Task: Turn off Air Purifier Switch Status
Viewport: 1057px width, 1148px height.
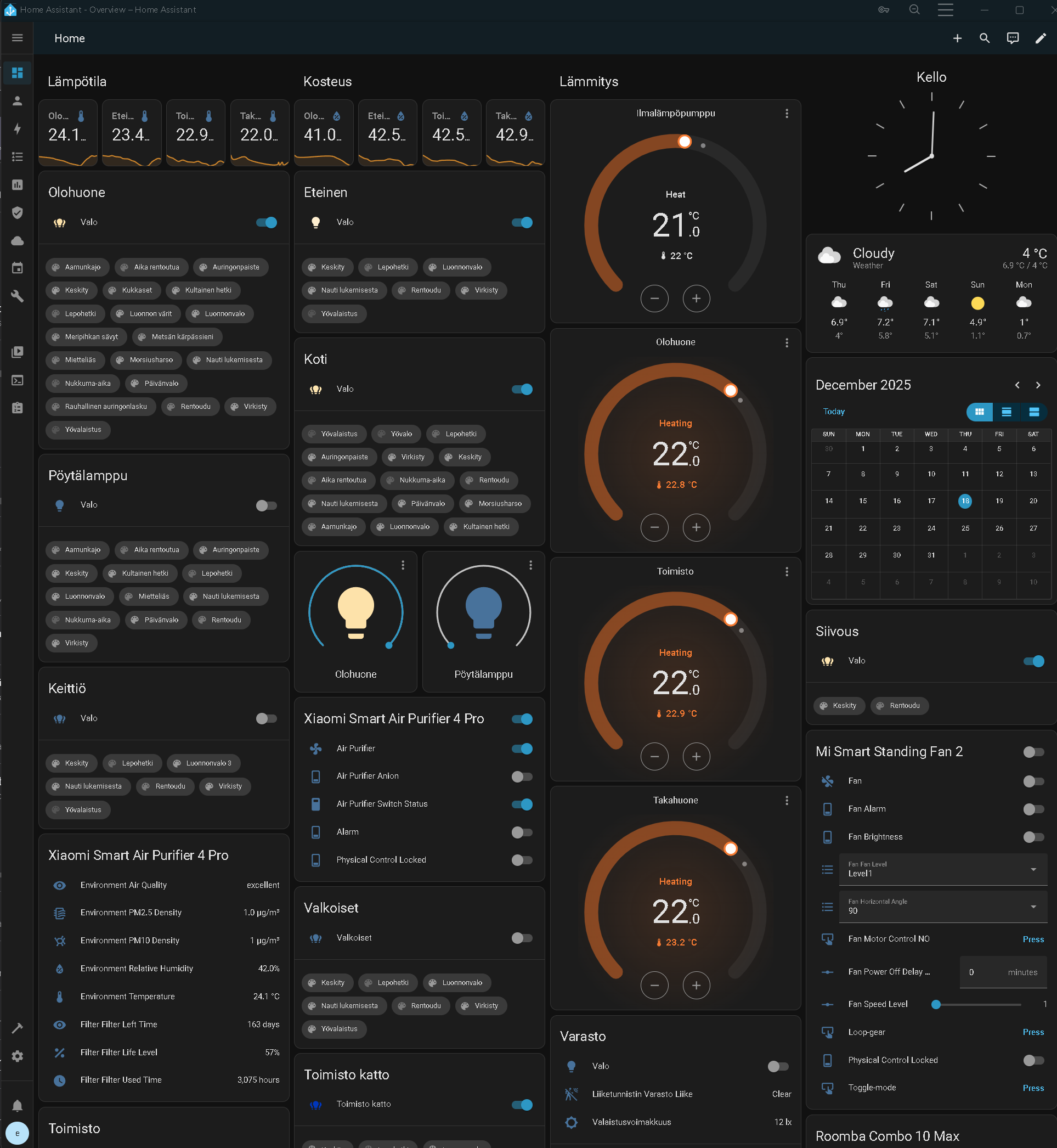Action: [x=522, y=804]
